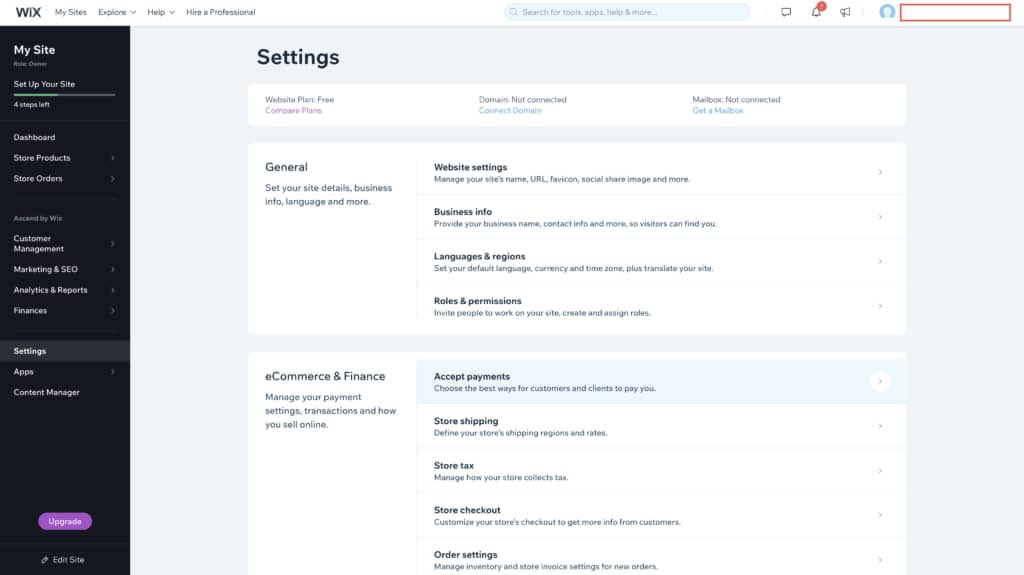Open the notifications bell
The height and width of the screenshot is (575, 1024).
click(816, 11)
